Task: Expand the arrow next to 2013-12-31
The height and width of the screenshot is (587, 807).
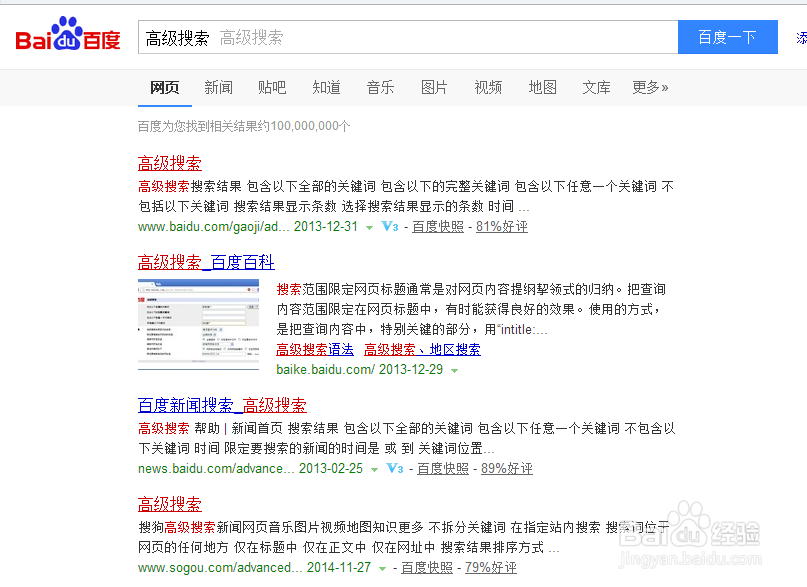Action: (369, 227)
